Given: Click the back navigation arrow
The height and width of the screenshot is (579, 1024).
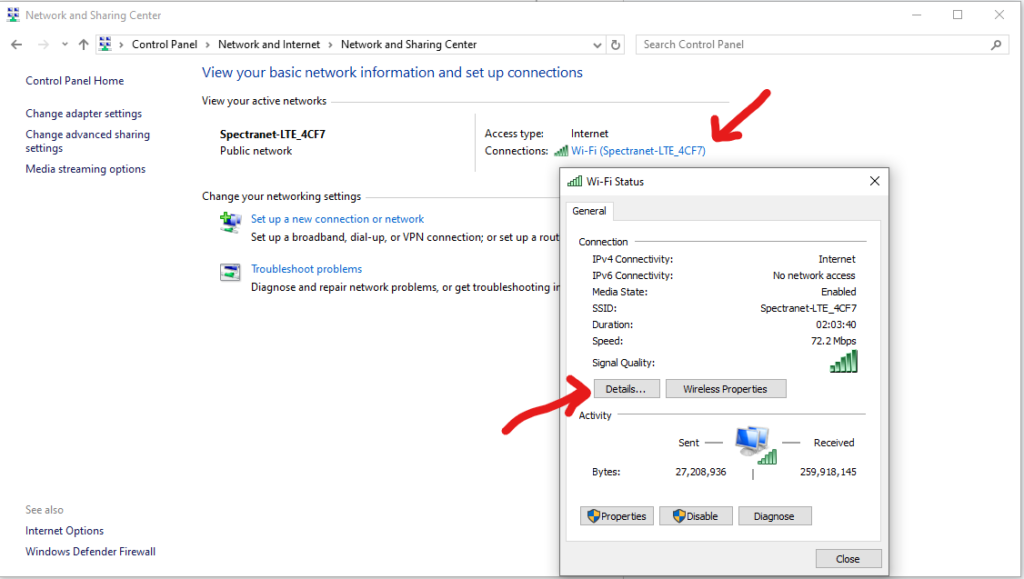Looking at the screenshot, I should [16, 44].
